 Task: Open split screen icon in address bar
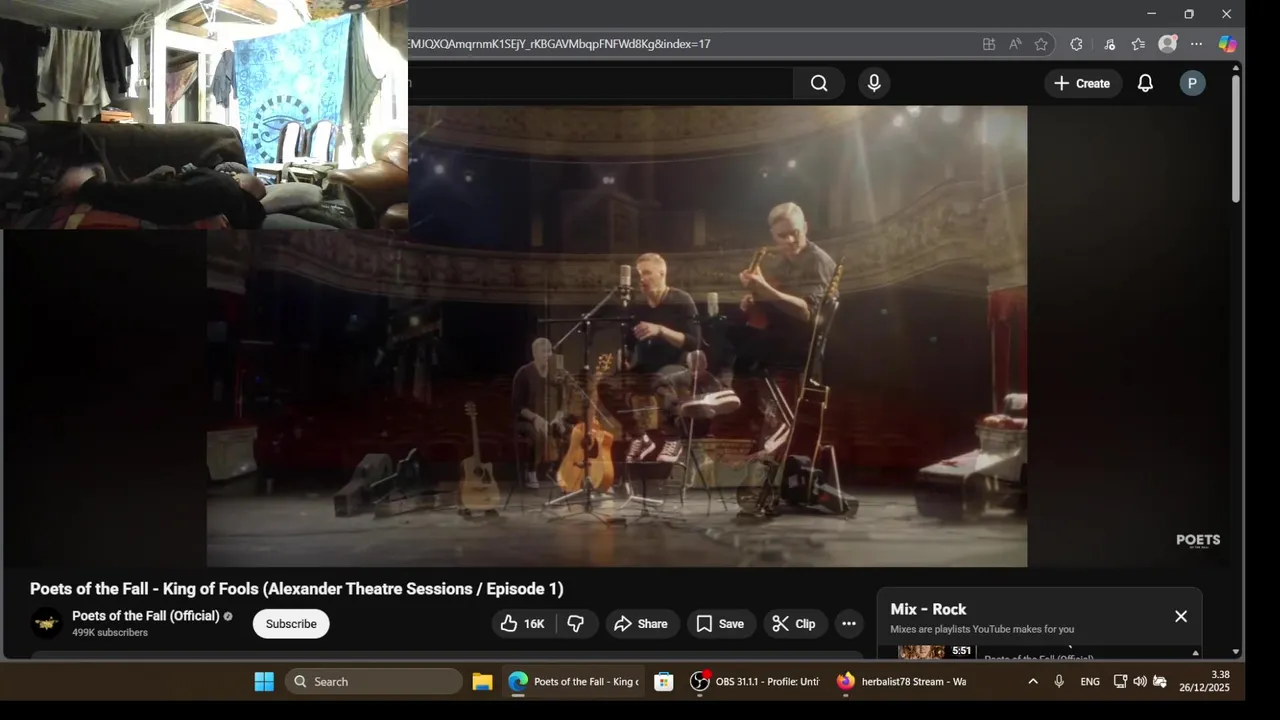pos(989,44)
